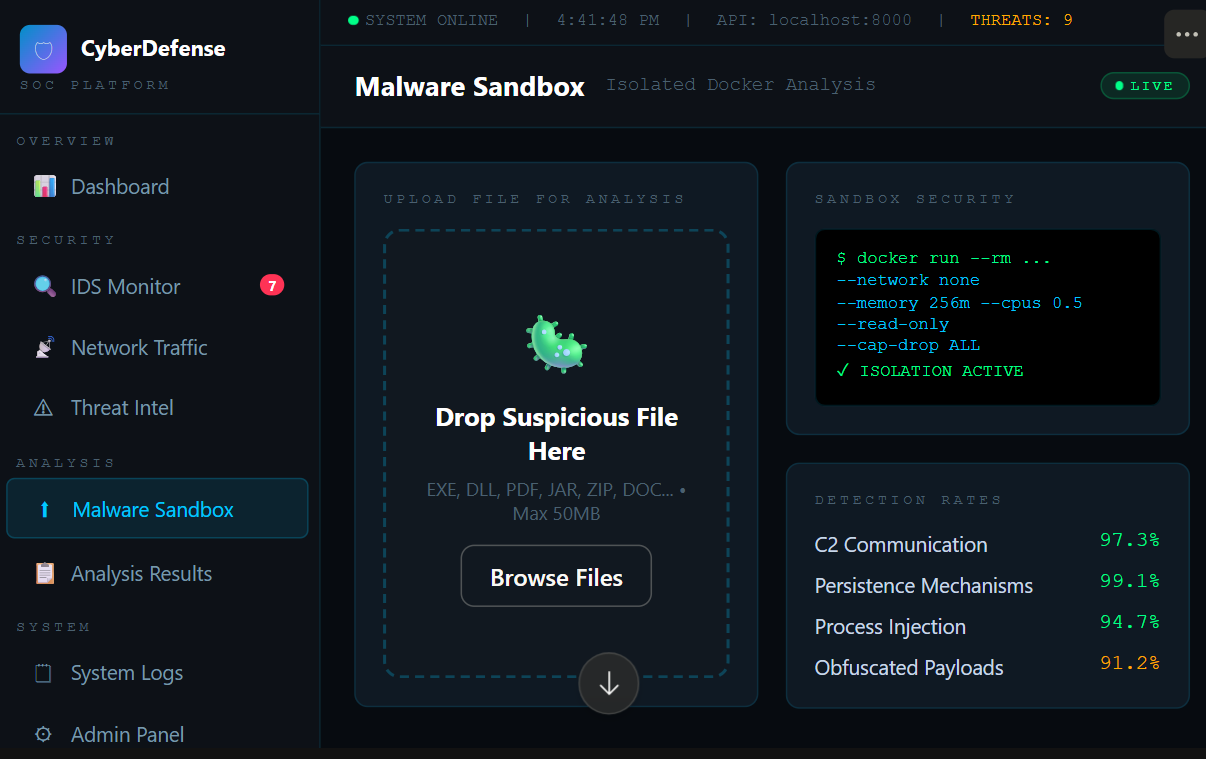Click the 99.1% detection value
The image size is (1206, 759).
pos(1130,581)
